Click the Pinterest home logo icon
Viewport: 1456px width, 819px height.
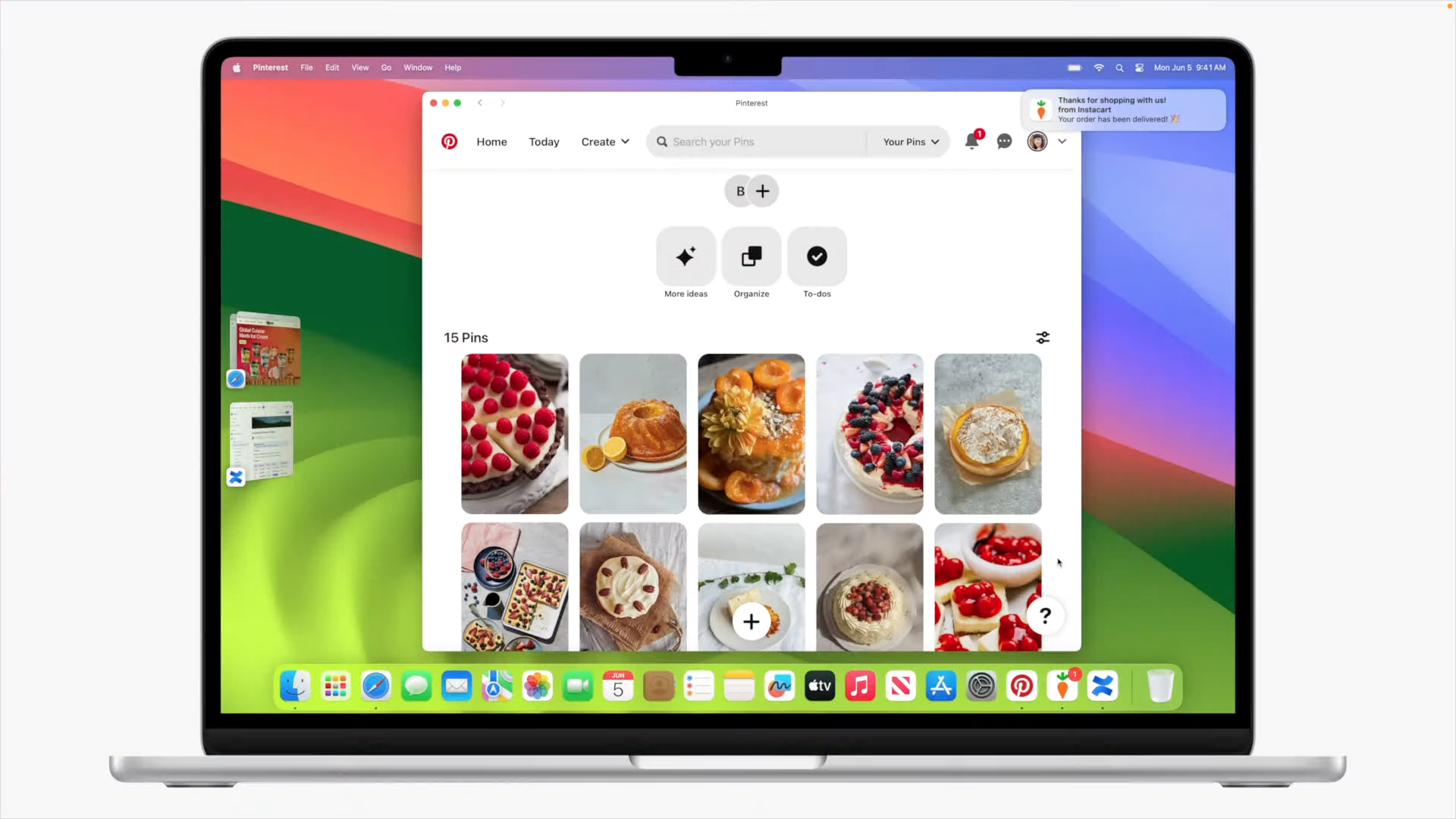pos(450,141)
